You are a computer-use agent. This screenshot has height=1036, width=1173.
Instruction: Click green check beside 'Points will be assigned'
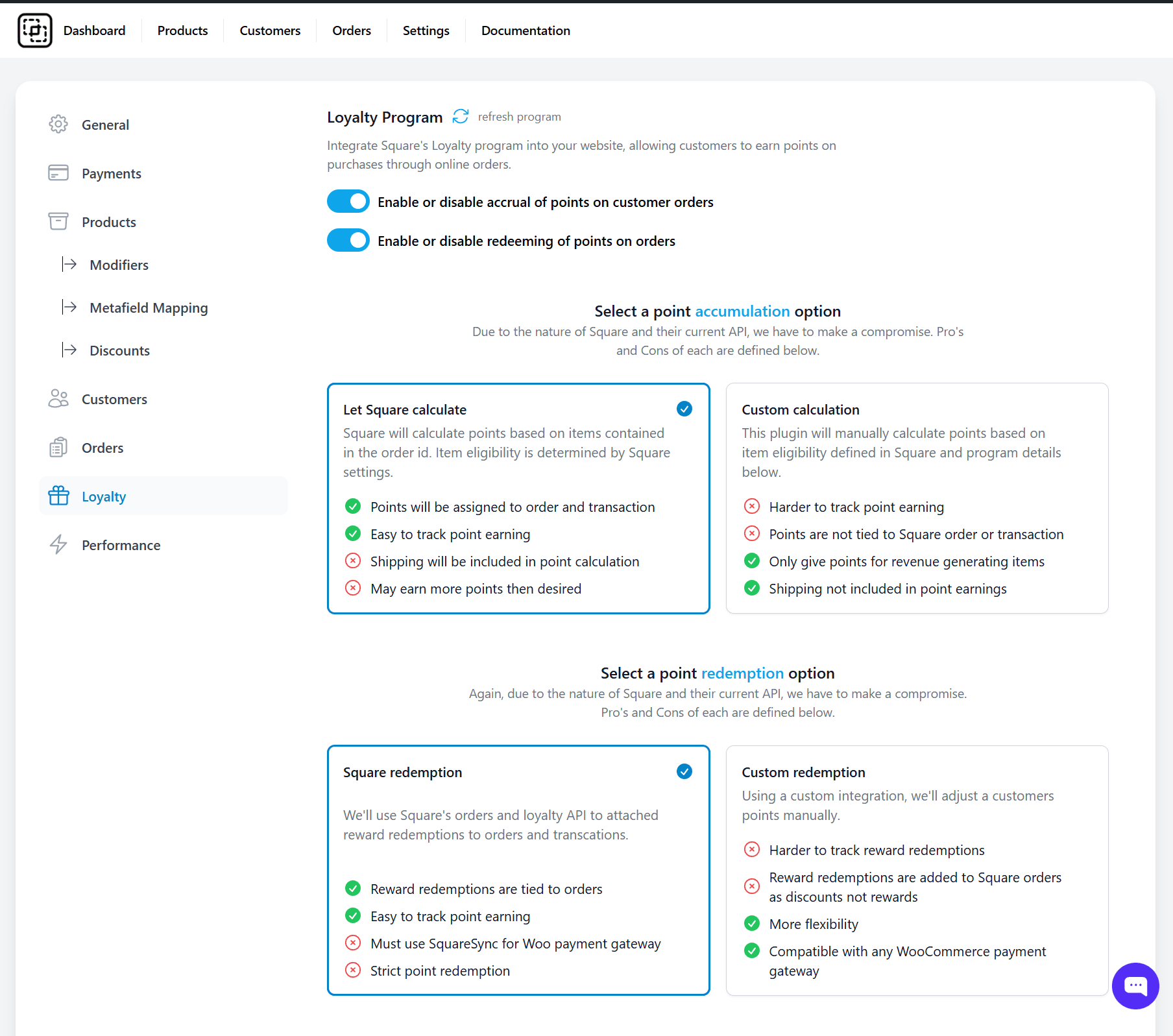coord(353,507)
